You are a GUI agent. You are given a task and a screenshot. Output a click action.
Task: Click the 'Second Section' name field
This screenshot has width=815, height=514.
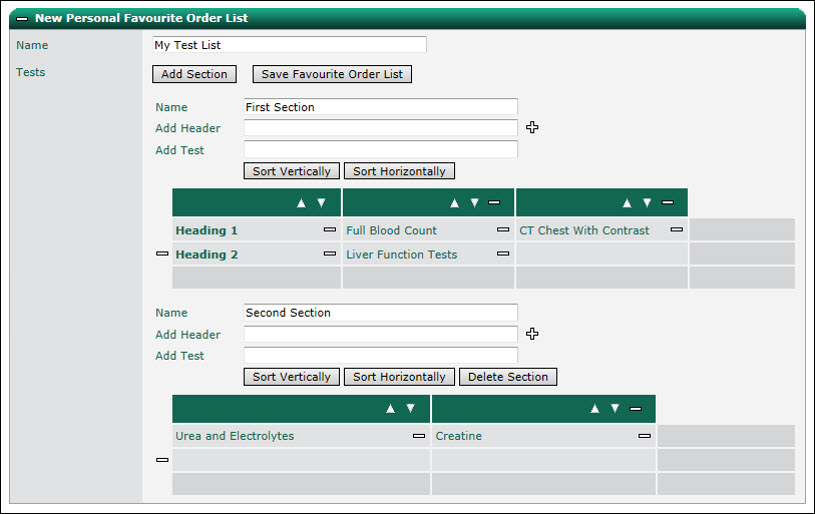click(380, 312)
